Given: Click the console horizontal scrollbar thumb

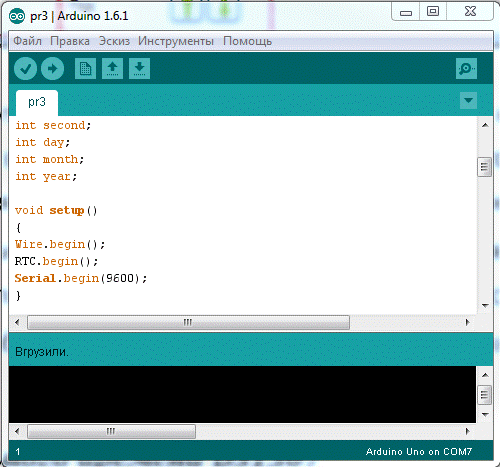Looking at the screenshot, I should [x=111, y=431].
